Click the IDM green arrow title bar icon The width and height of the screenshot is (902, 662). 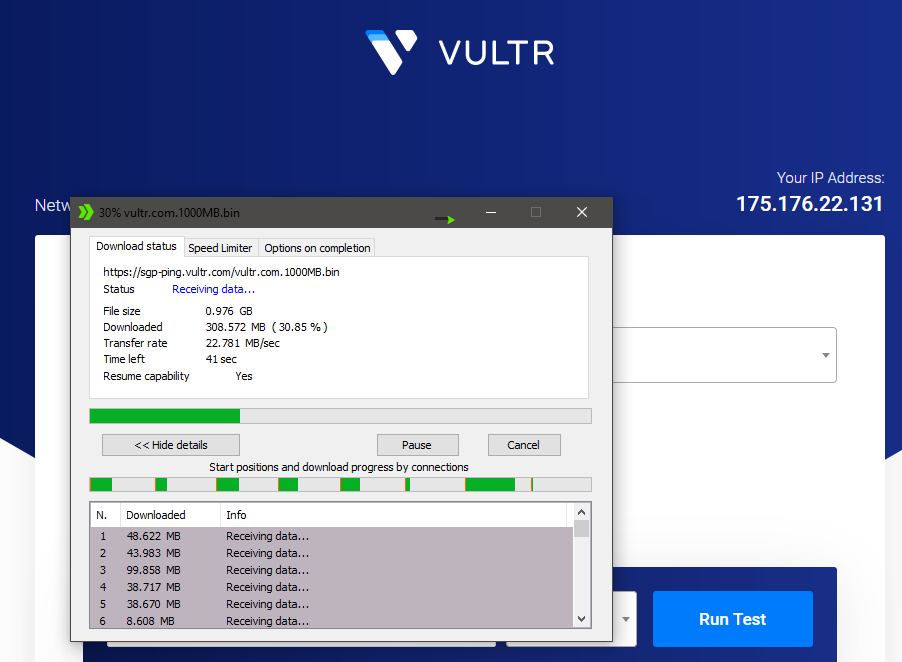coord(86,212)
